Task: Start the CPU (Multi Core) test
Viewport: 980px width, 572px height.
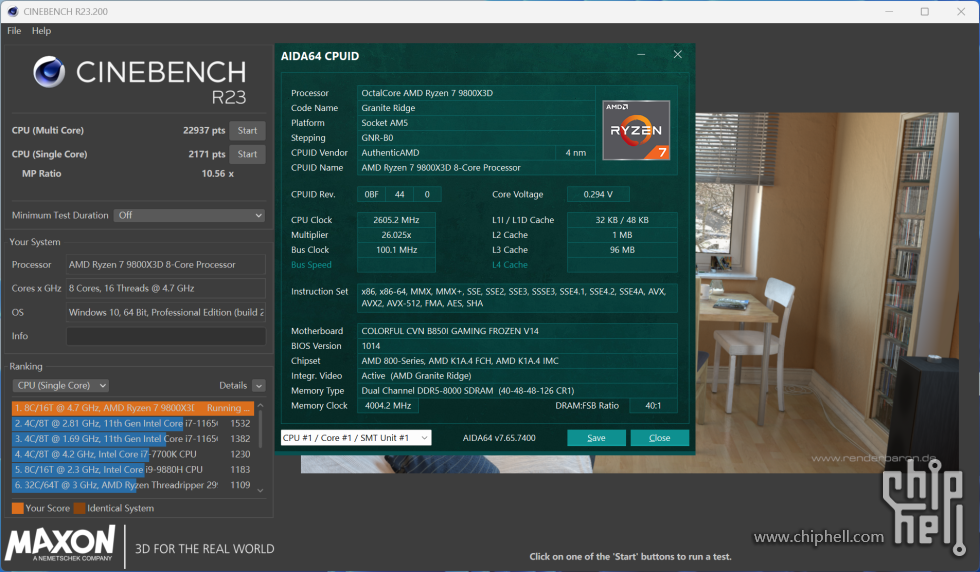Action: [x=248, y=131]
